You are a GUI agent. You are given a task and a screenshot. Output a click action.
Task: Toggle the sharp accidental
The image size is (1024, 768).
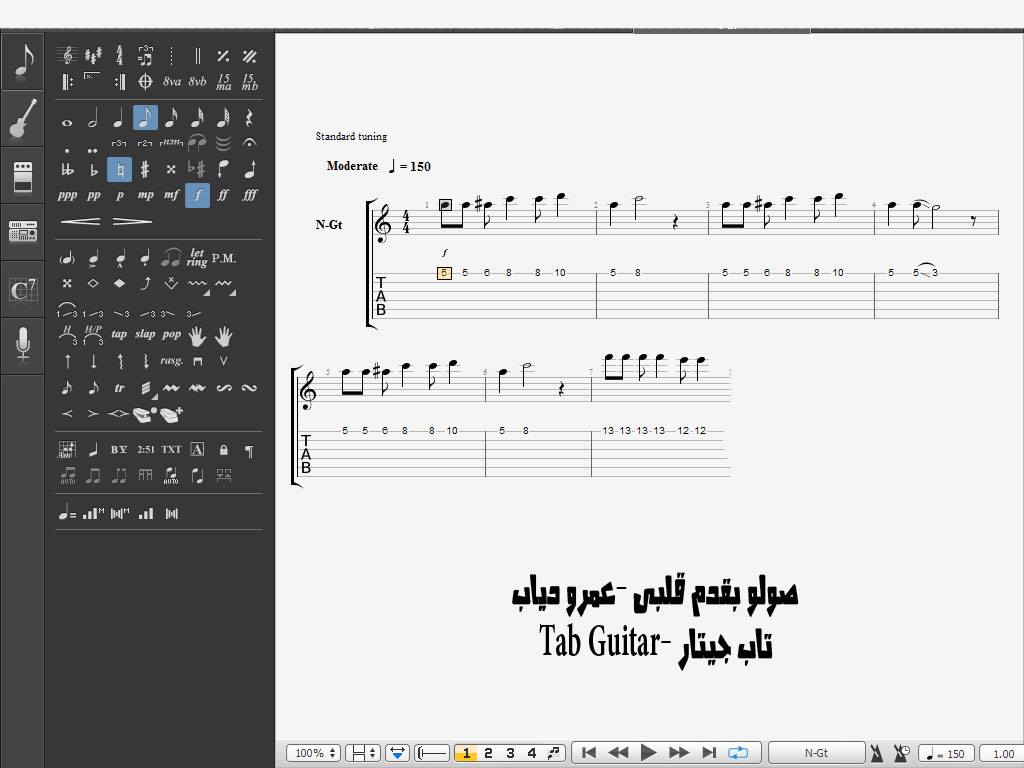(145, 170)
